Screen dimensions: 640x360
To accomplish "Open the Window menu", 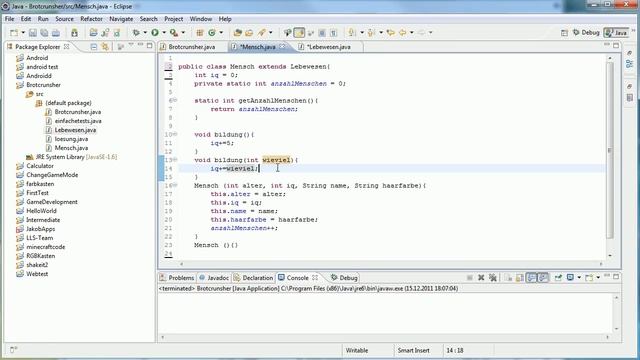I will click(x=200, y=19).
